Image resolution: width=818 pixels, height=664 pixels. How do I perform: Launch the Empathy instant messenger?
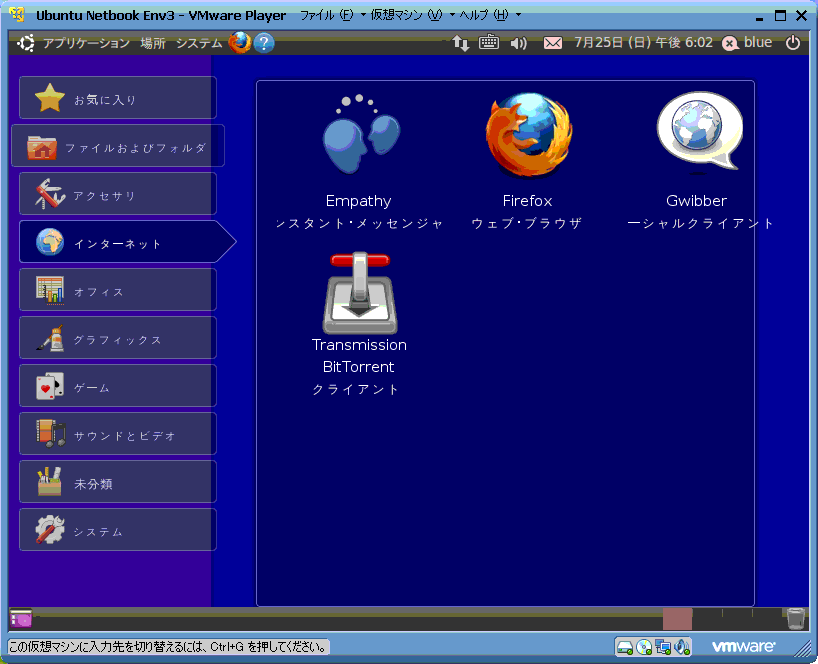click(x=359, y=162)
